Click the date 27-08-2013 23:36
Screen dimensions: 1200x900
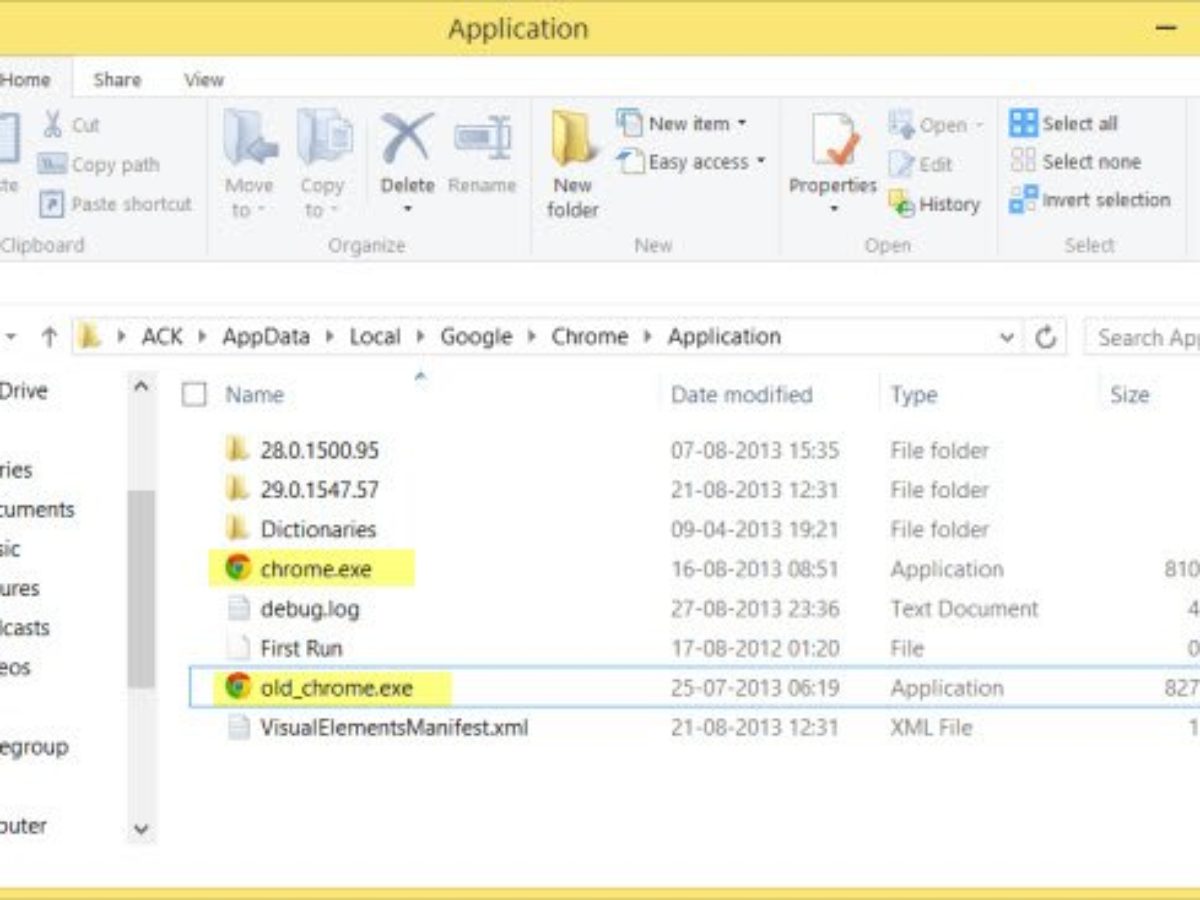[755, 608]
